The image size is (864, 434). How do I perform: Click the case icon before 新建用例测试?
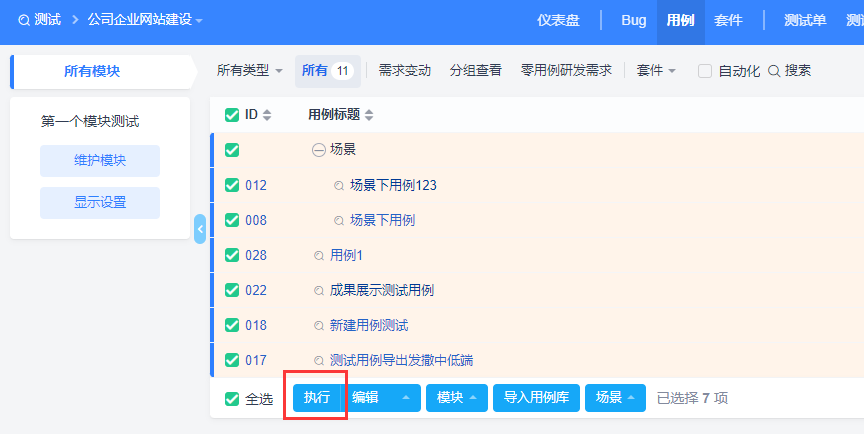318,326
